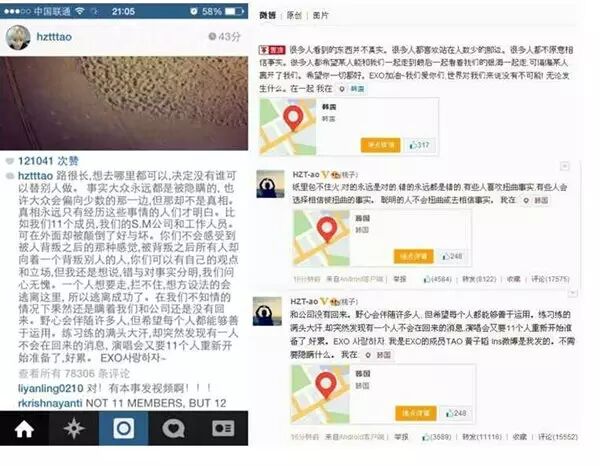Open hztttao username in the post header
This screenshot has height=466, width=600.
[x=54, y=37]
